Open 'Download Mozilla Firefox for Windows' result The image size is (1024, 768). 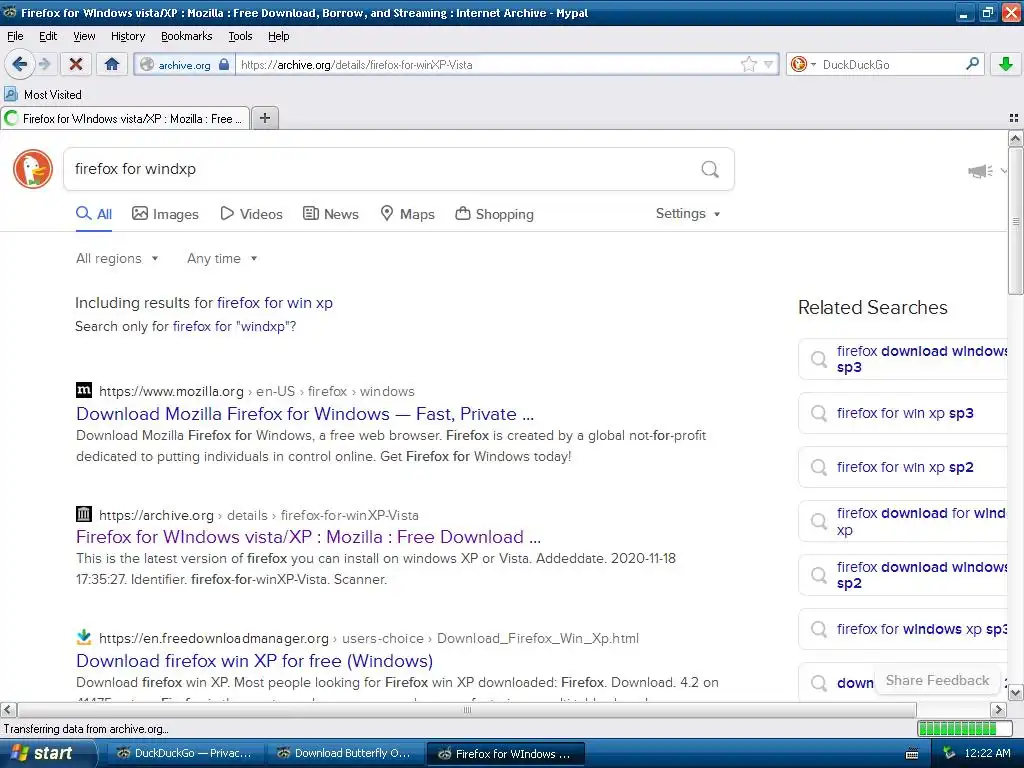pos(305,414)
